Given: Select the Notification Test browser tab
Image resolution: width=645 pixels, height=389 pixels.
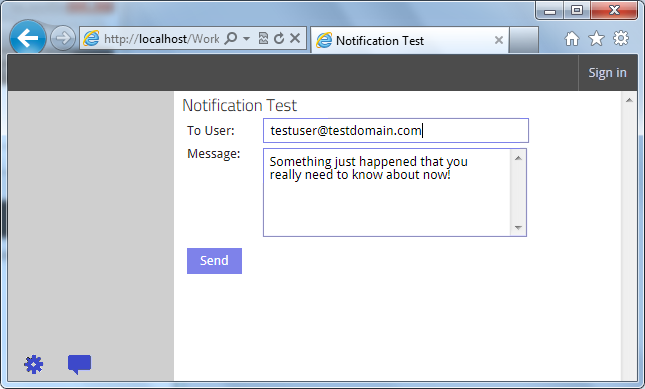Looking at the screenshot, I should pyautogui.click(x=410, y=40).
